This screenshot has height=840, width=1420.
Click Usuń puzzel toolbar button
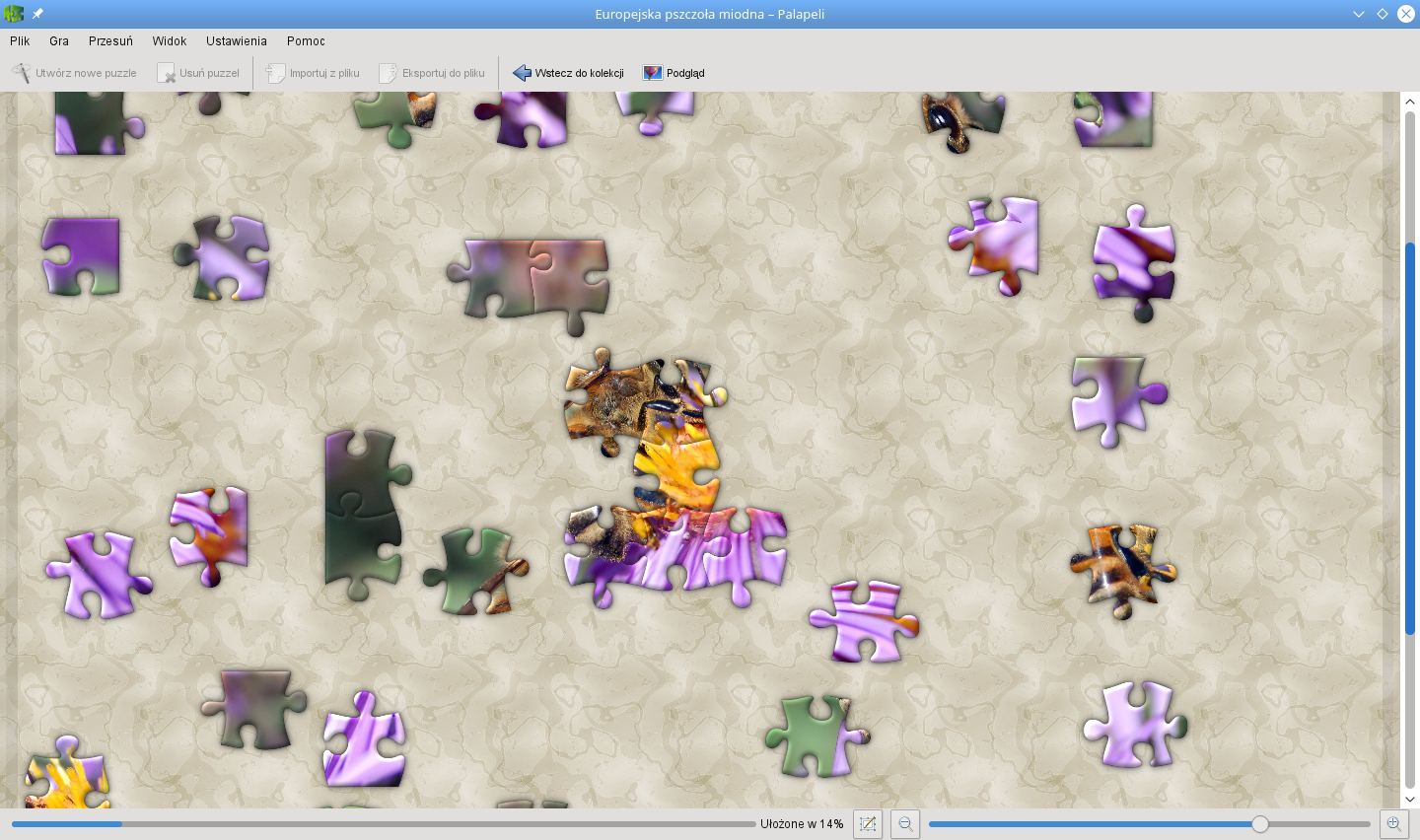coord(198,73)
